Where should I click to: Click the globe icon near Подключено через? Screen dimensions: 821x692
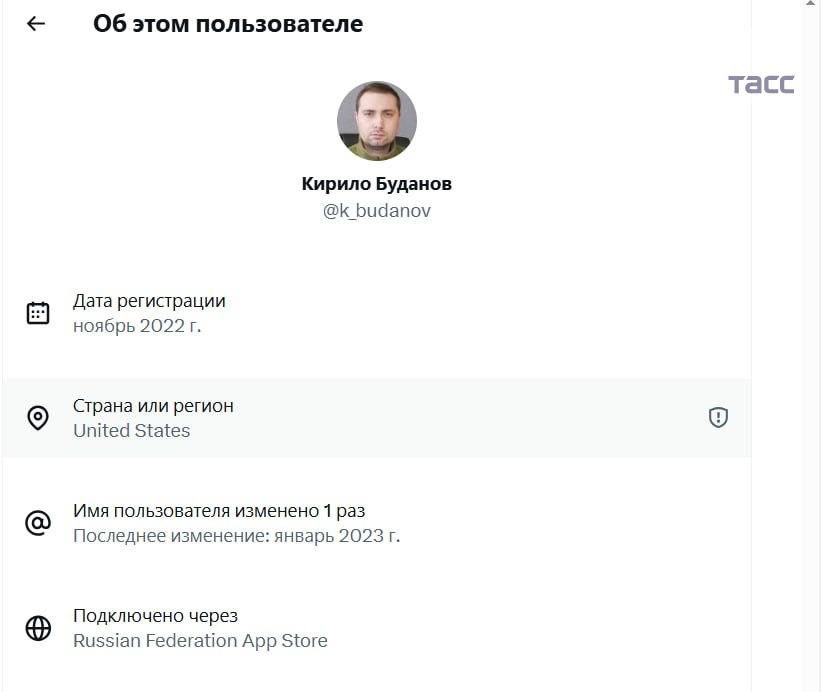[x=38, y=628]
